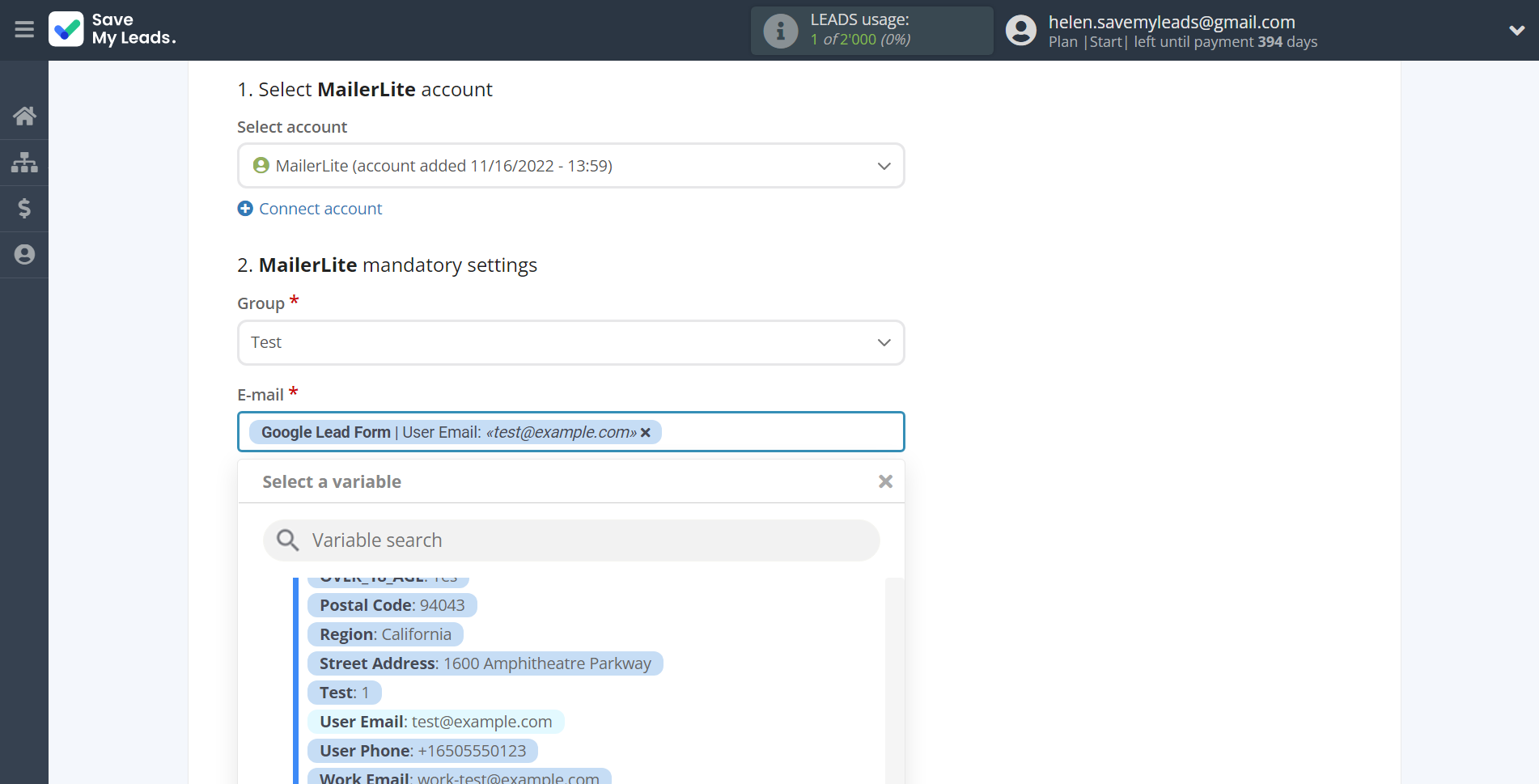Open profile icon in sidebar
This screenshot has width=1539, height=784.
pyautogui.click(x=24, y=255)
